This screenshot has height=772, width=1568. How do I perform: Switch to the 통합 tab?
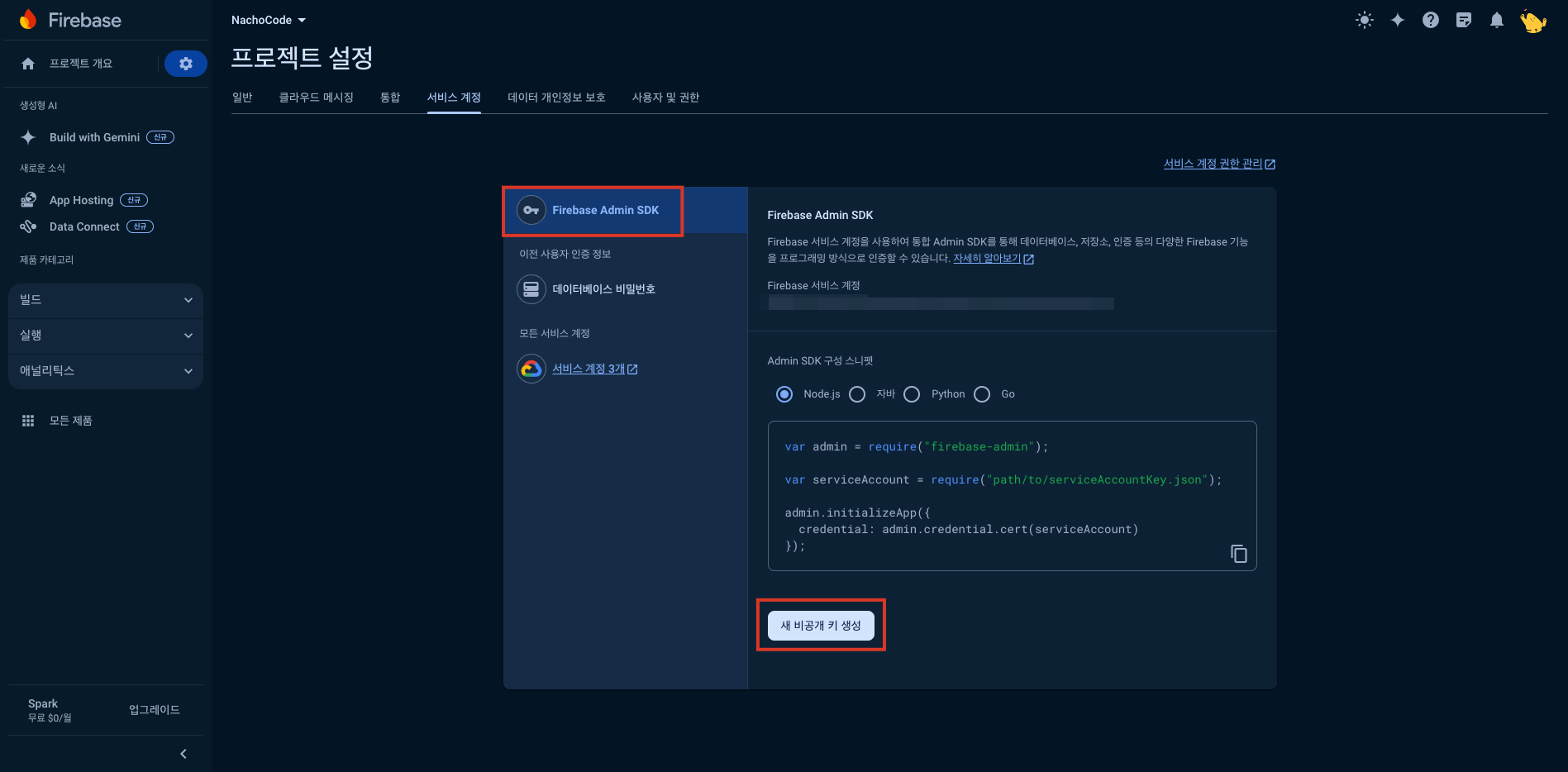[390, 98]
